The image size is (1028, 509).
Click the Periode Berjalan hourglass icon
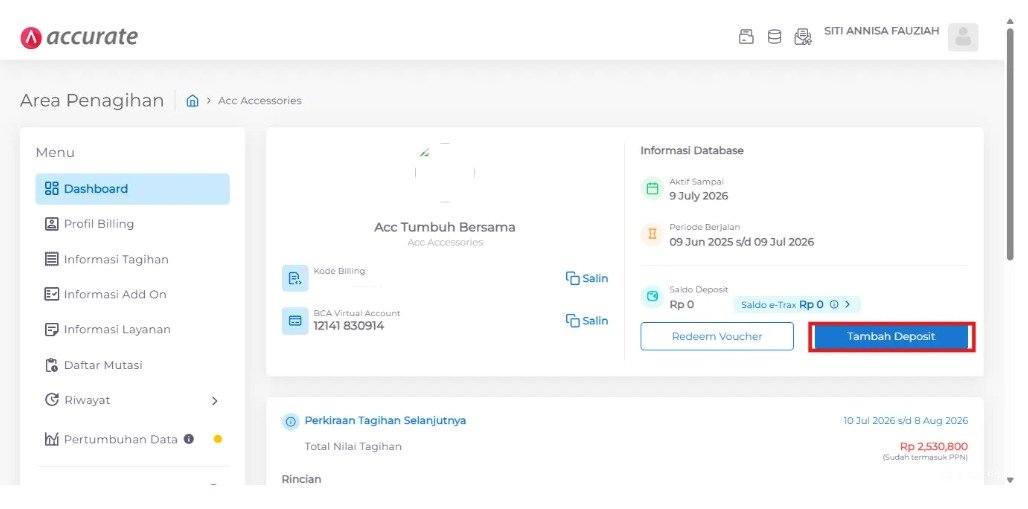(x=652, y=235)
